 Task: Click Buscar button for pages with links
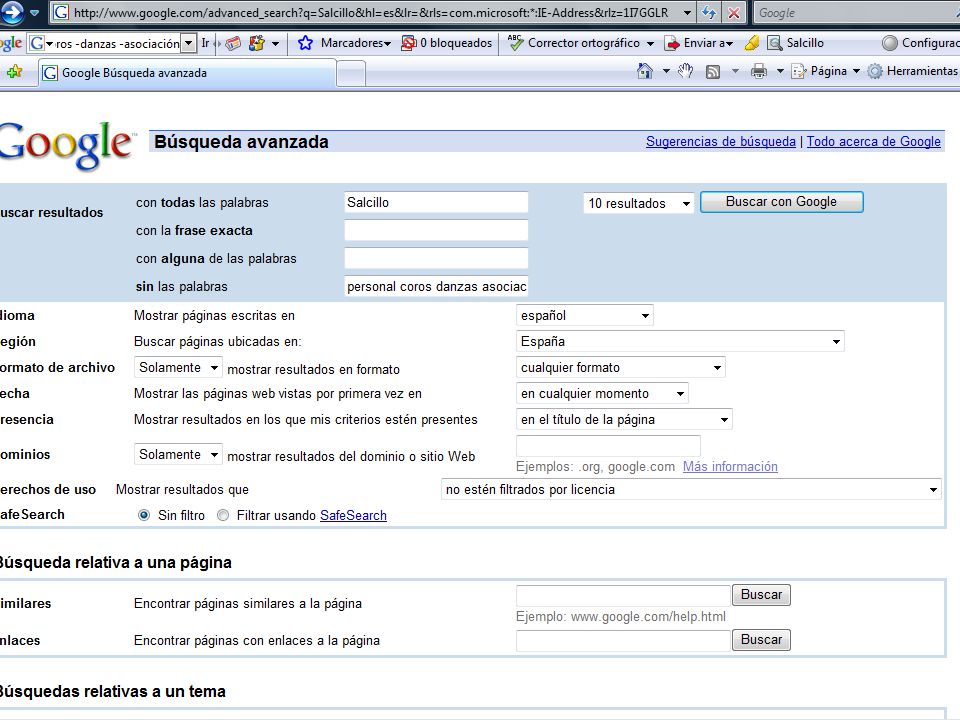[x=761, y=640]
